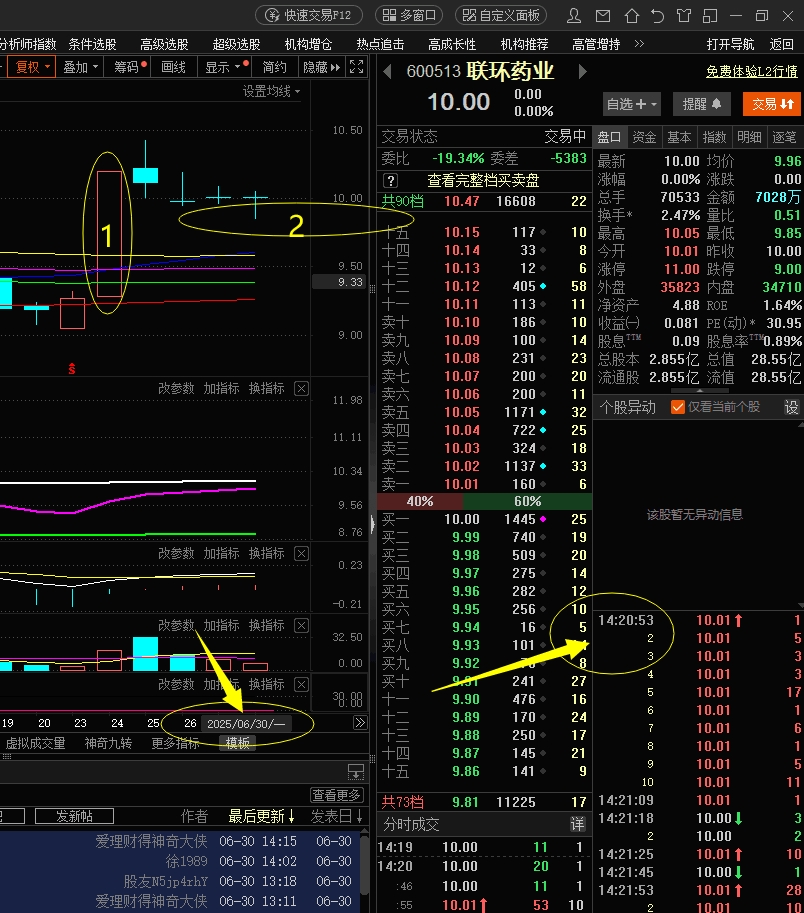Select 画线 draw line tool

pyautogui.click(x=173, y=67)
